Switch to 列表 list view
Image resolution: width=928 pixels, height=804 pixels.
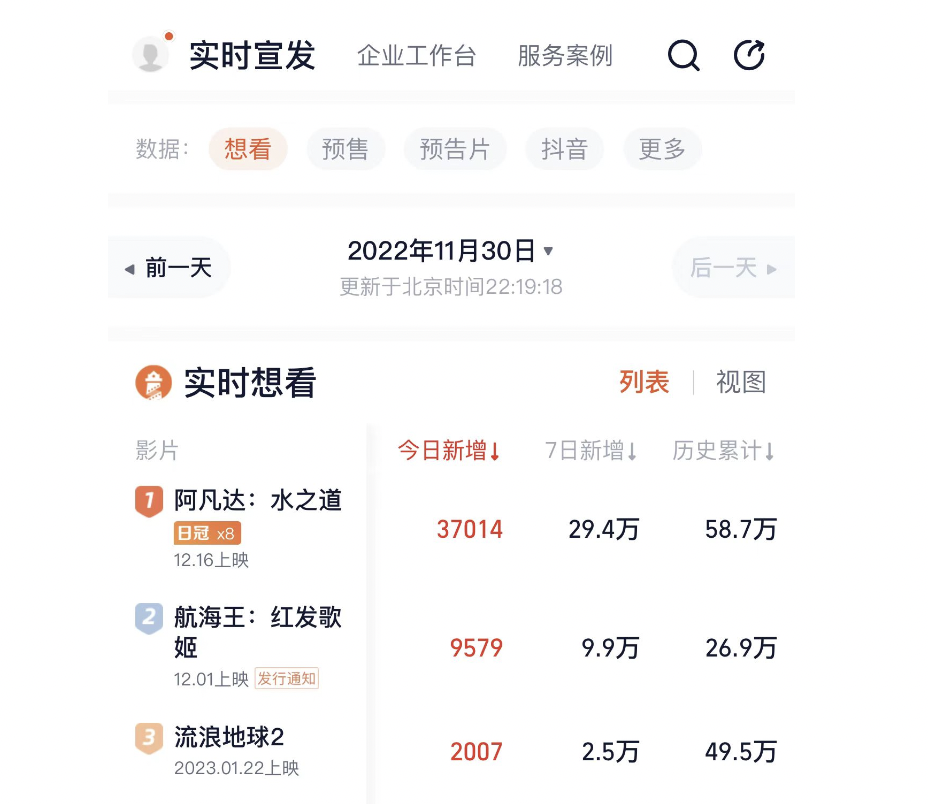click(x=644, y=382)
